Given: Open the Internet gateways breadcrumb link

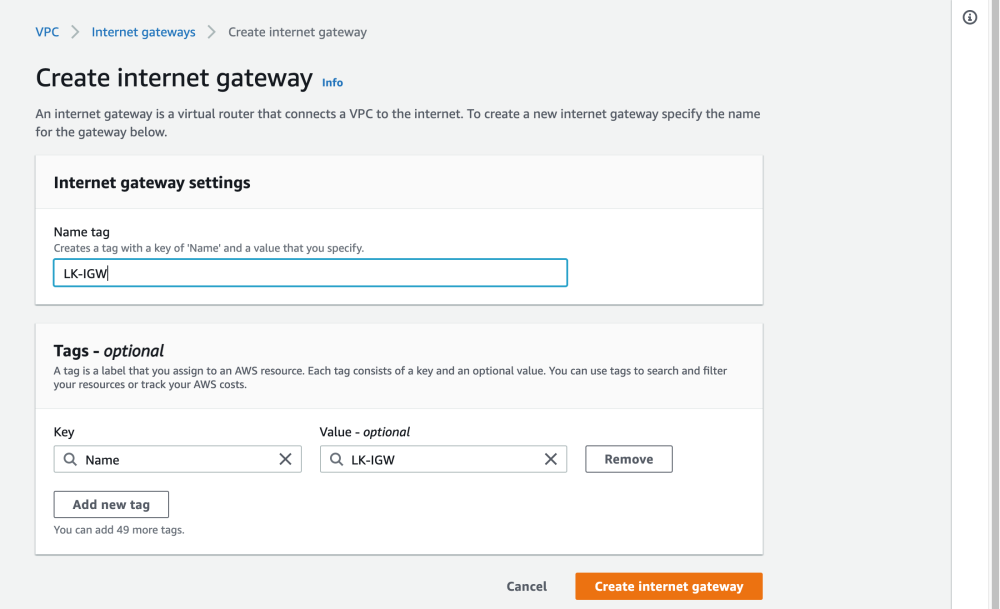Looking at the screenshot, I should coord(143,31).
